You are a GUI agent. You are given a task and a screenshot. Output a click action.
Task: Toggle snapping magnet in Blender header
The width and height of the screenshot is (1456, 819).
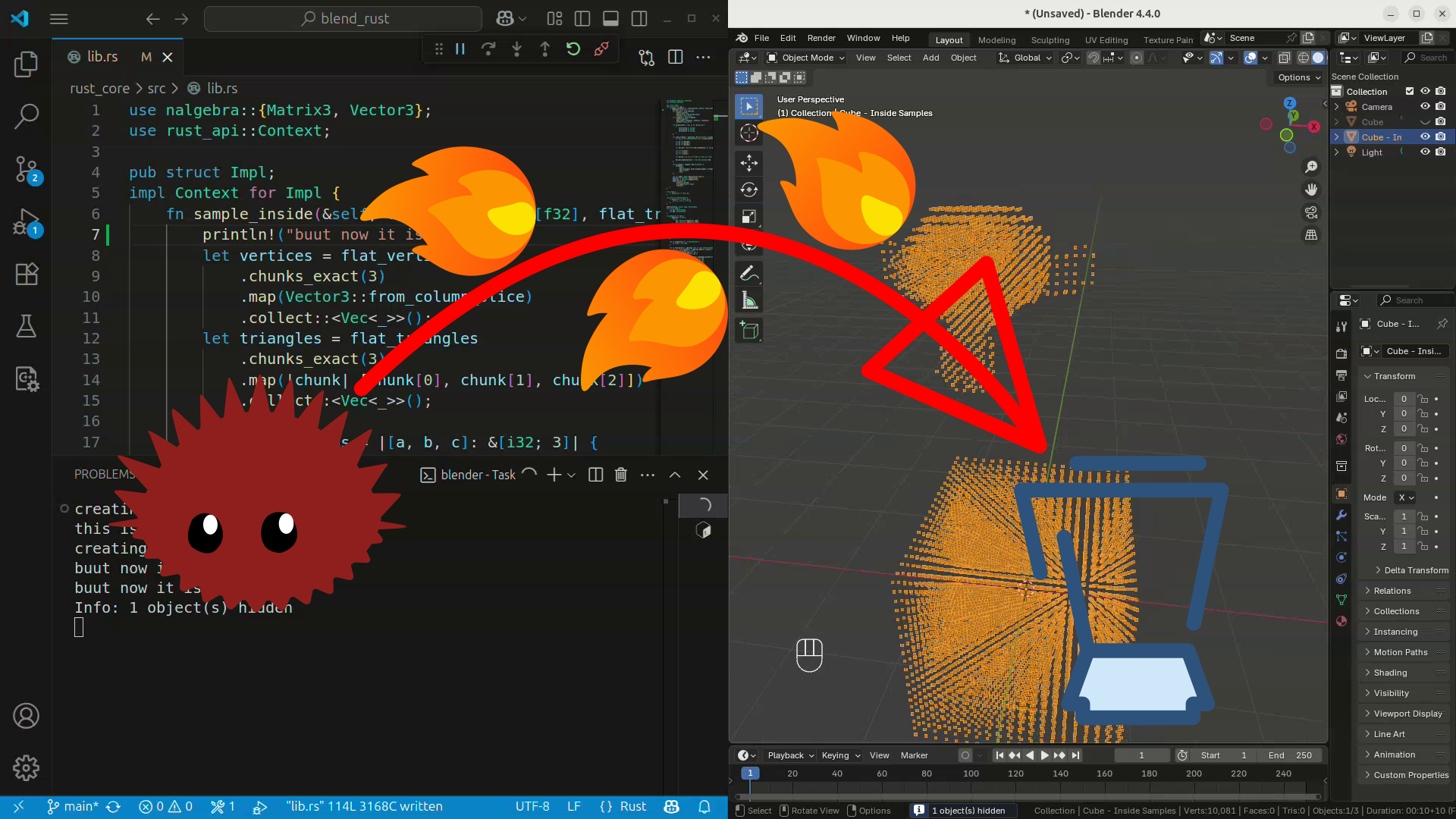(1094, 58)
